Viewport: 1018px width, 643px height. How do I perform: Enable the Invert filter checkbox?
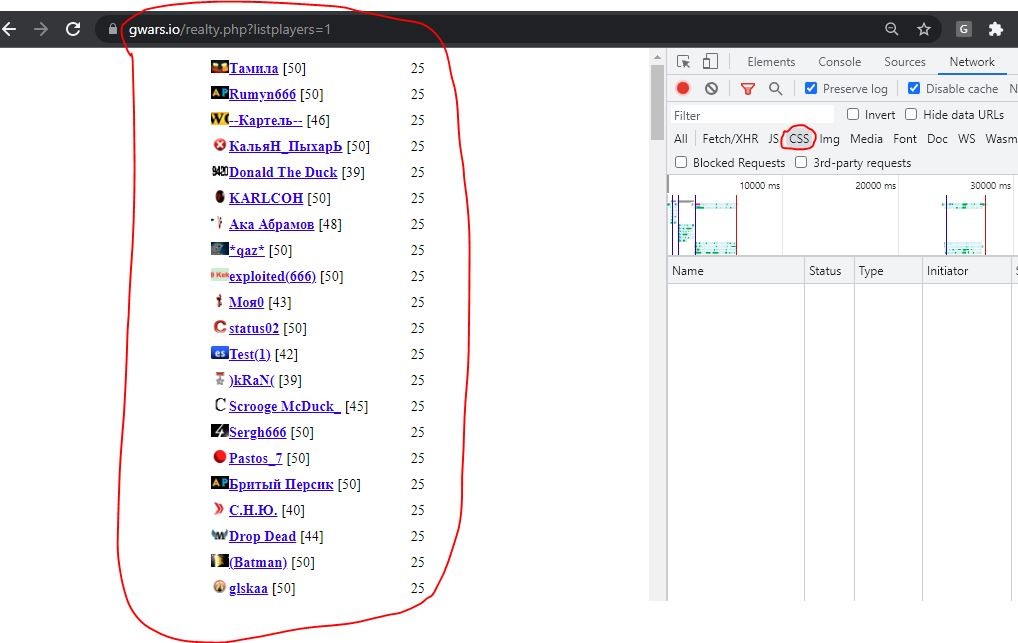pos(853,114)
